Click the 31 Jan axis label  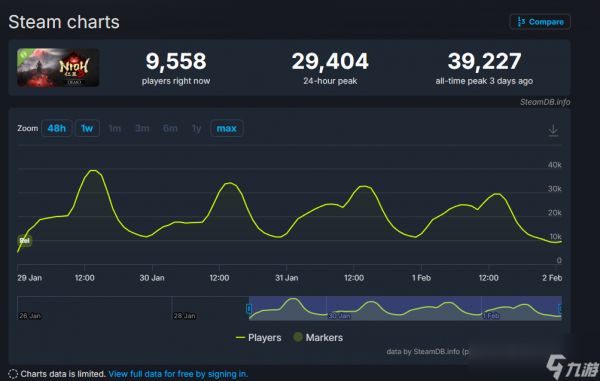coord(287,278)
